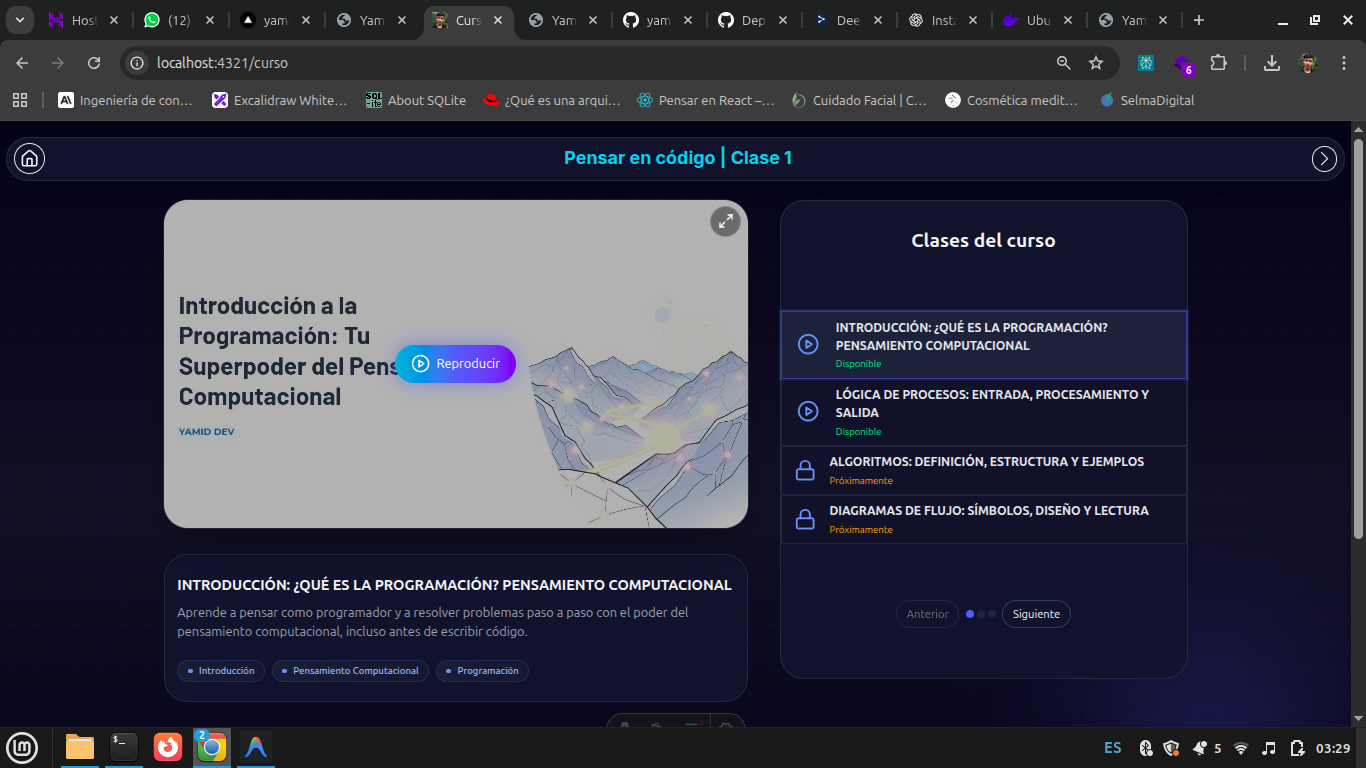
Task: Go to next class using right arrow icon
Action: coord(1324,159)
